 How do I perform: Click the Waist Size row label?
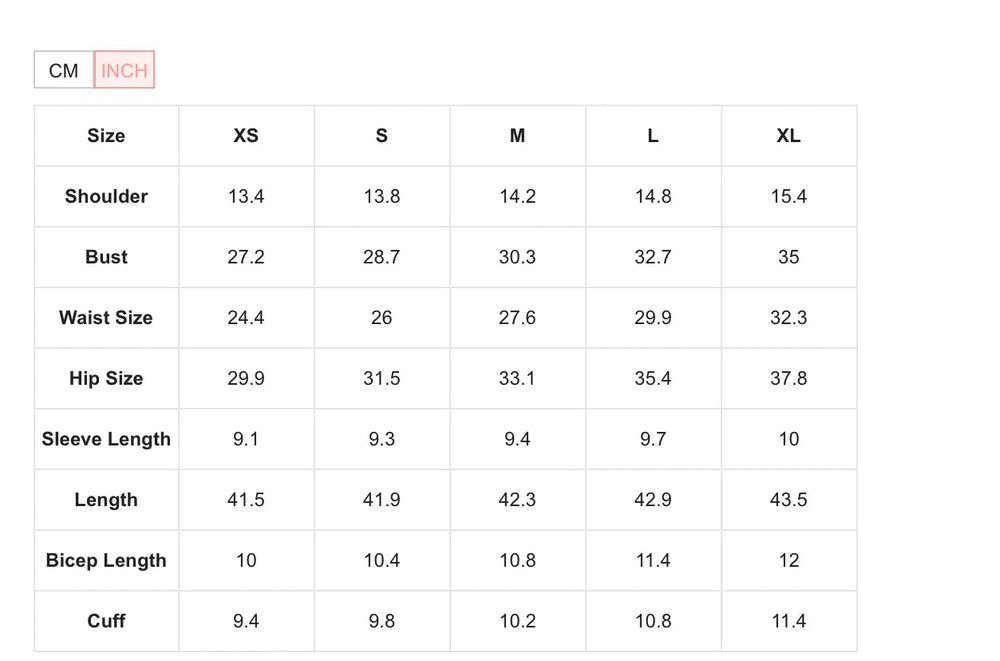106,318
